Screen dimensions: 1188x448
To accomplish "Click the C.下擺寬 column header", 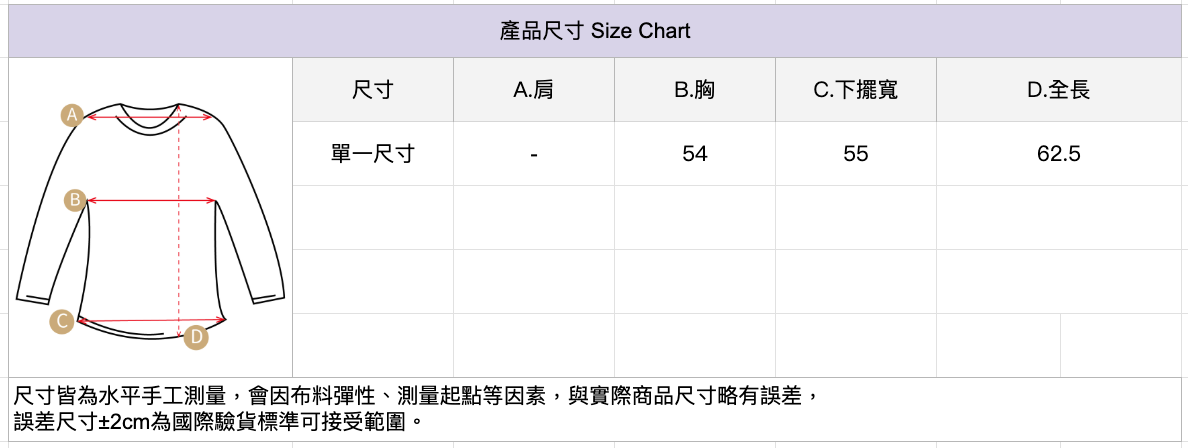I will (856, 90).
